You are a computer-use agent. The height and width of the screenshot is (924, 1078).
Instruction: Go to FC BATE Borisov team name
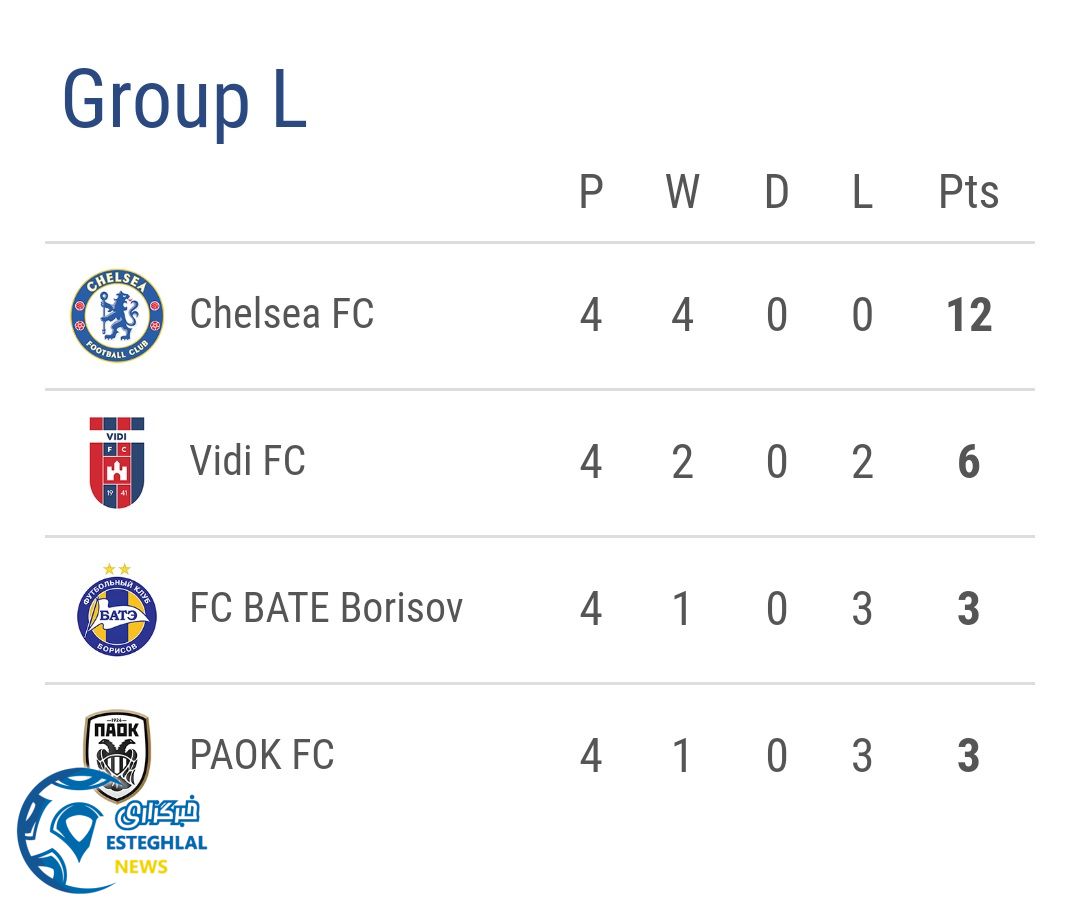point(326,608)
